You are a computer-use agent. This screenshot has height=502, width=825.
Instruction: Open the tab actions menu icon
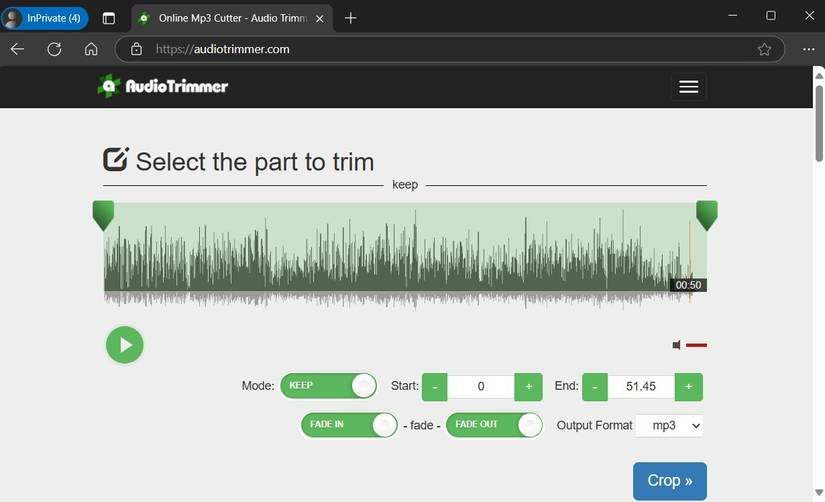109,18
